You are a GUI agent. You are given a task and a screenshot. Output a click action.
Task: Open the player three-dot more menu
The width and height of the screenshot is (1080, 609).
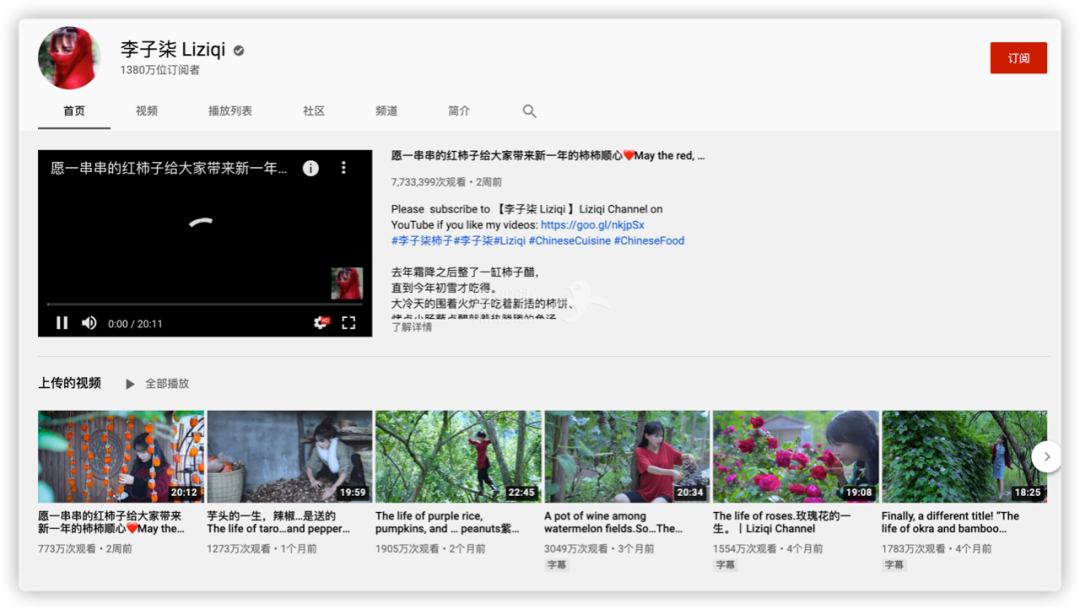tap(343, 168)
